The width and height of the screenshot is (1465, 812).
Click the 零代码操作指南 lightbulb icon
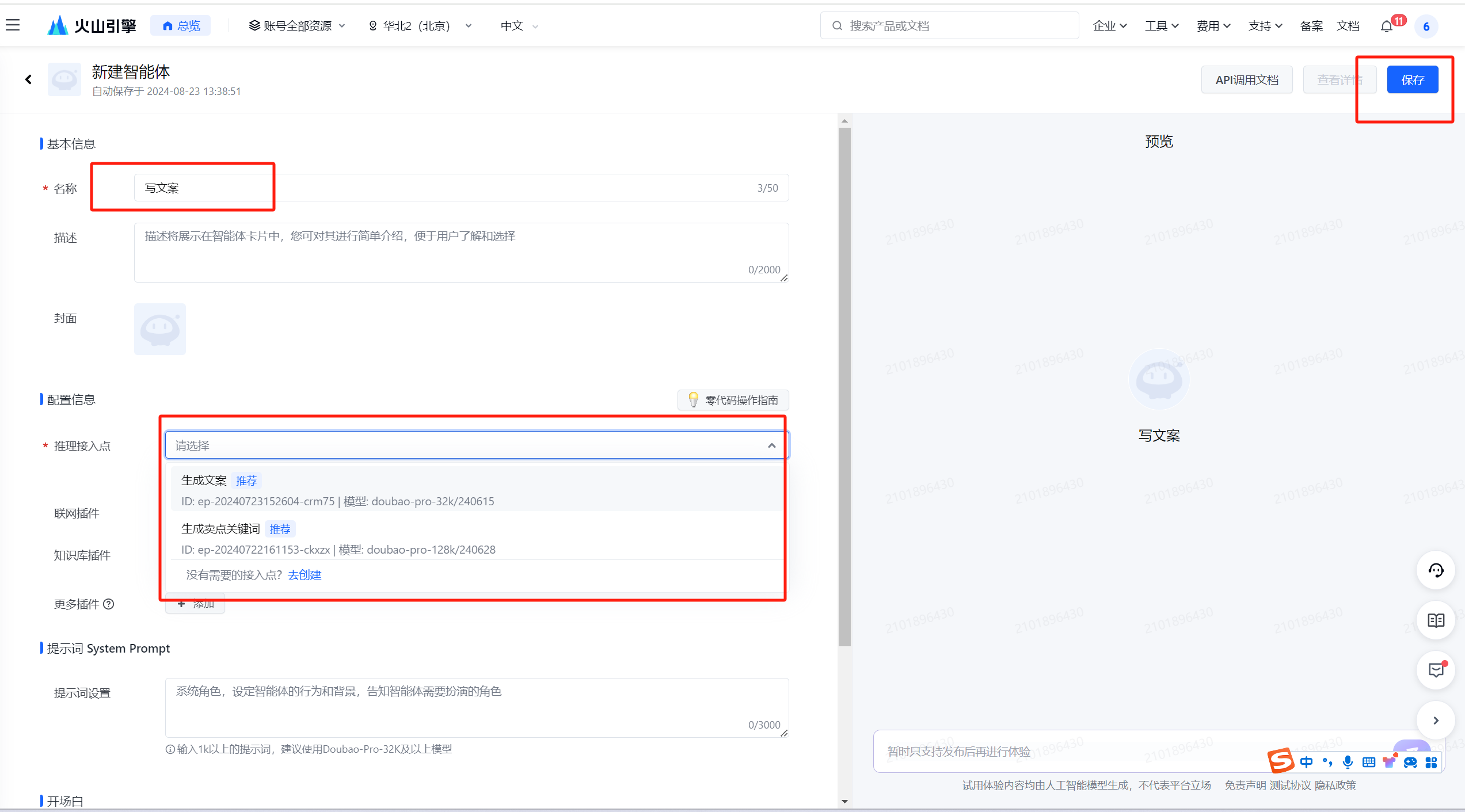click(x=692, y=399)
